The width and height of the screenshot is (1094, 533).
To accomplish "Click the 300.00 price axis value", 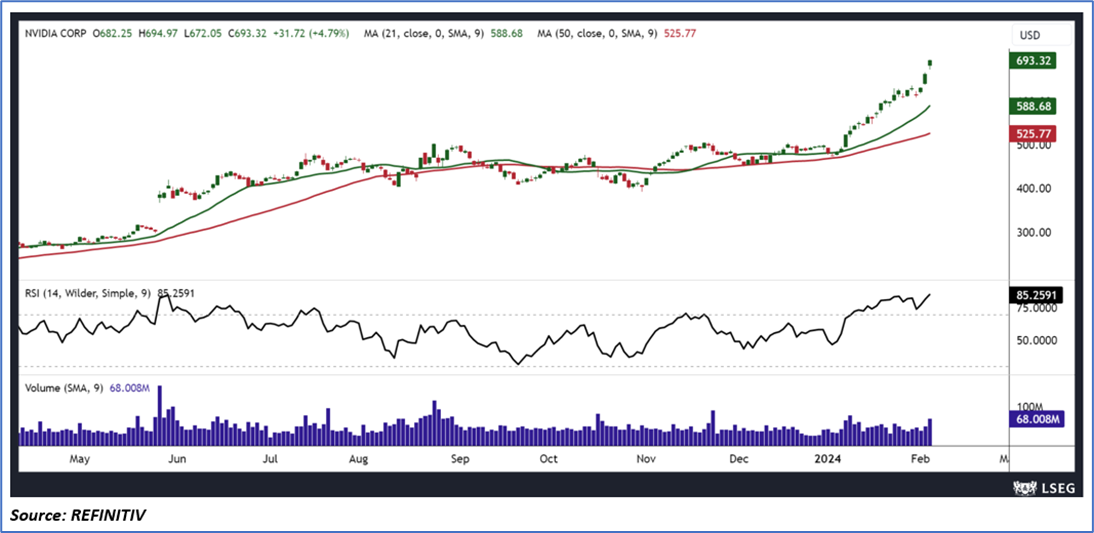I will (x=1032, y=232).
